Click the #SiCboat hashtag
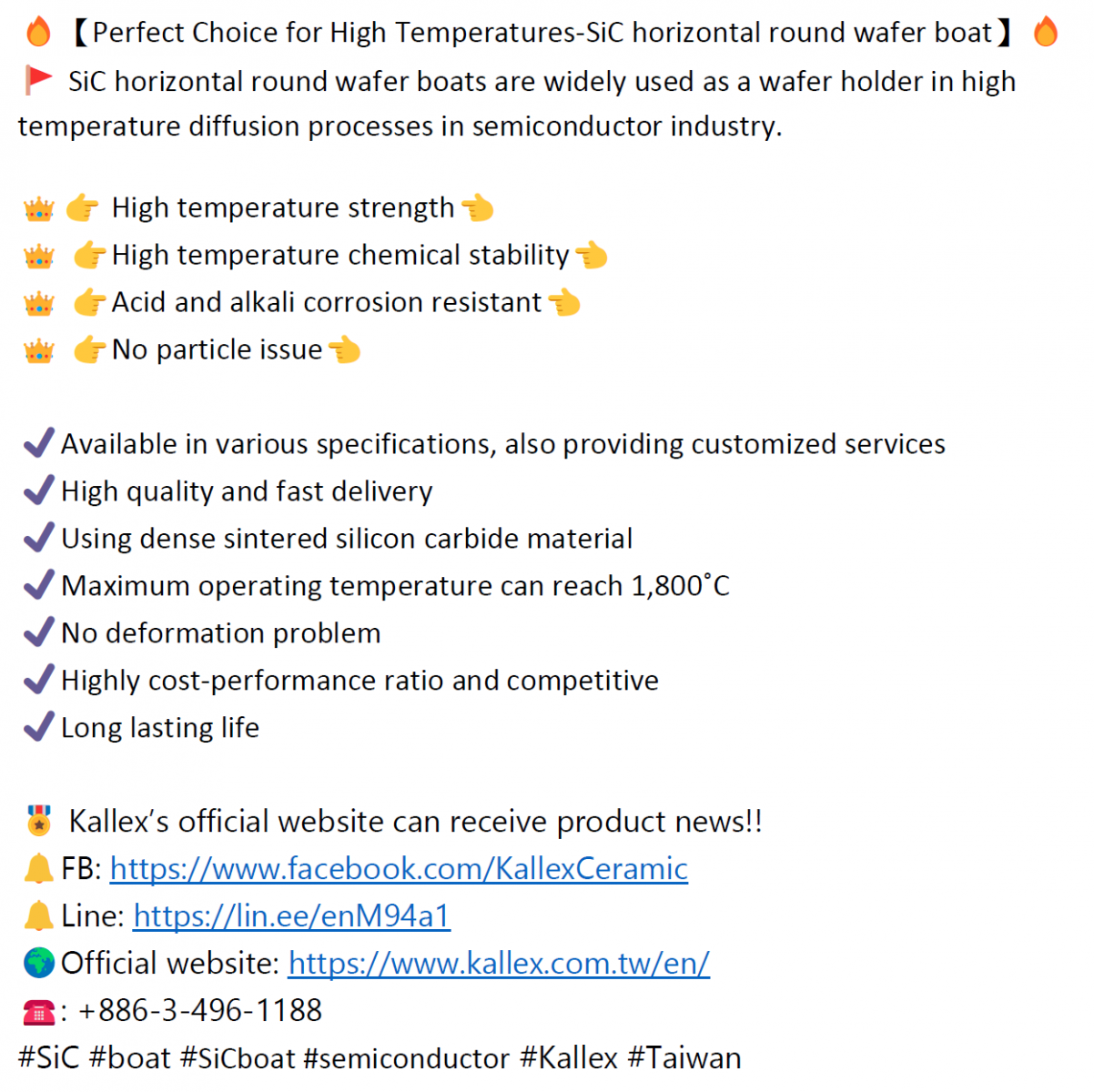This screenshot has height=1092, width=1094. pos(238,1058)
